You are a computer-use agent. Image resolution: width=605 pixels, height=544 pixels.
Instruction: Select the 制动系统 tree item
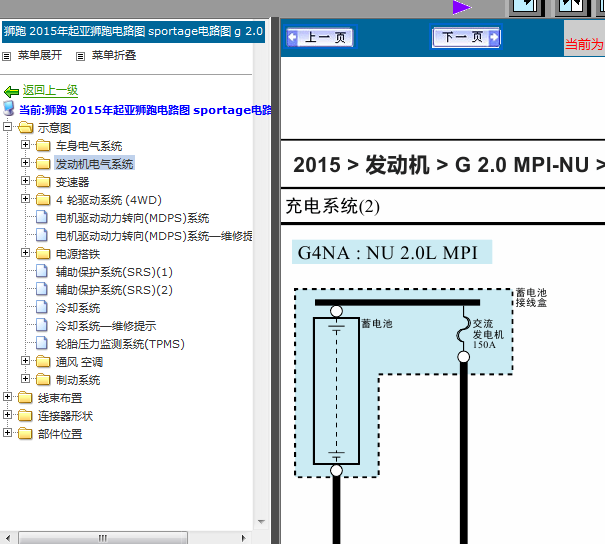point(78,380)
